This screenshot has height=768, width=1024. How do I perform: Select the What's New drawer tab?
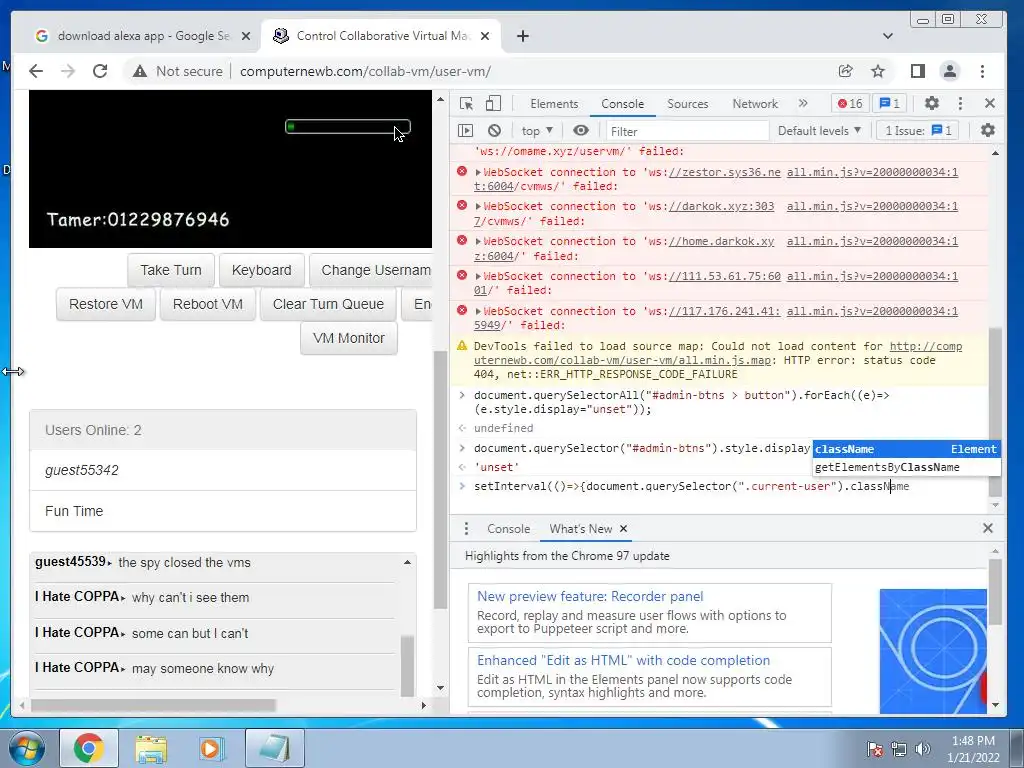(581, 528)
